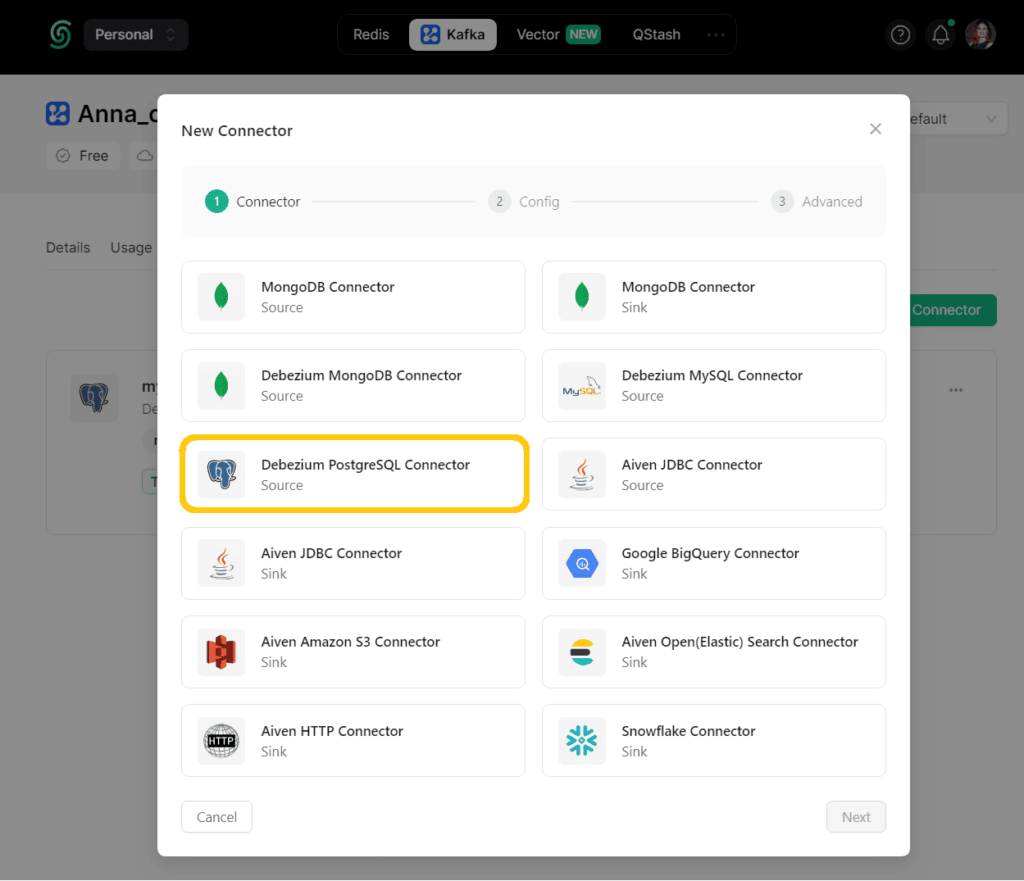
Task: Open the Vector NEW tab
Action: [558, 35]
